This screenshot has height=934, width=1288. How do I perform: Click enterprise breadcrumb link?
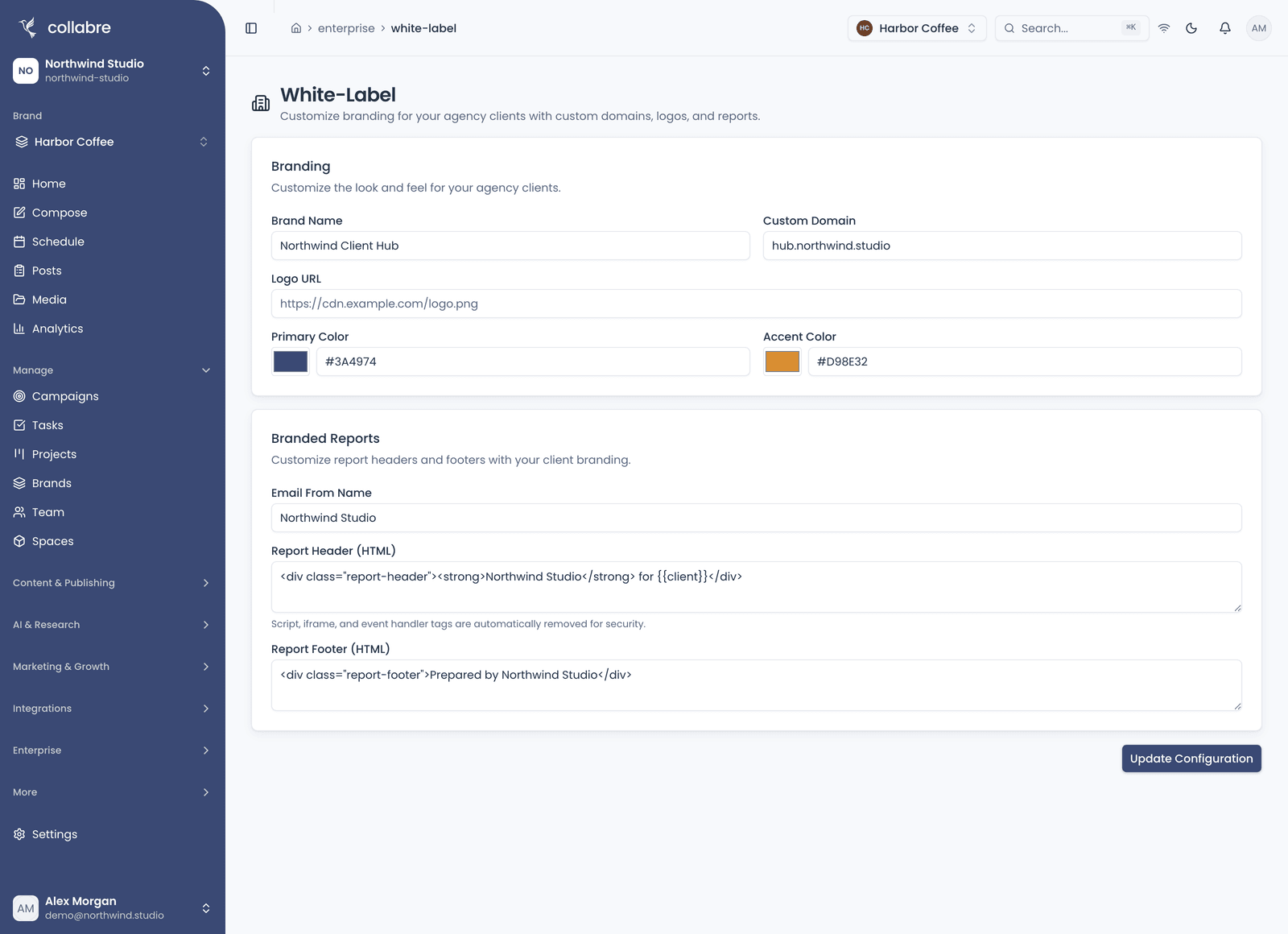tap(346, 28)
